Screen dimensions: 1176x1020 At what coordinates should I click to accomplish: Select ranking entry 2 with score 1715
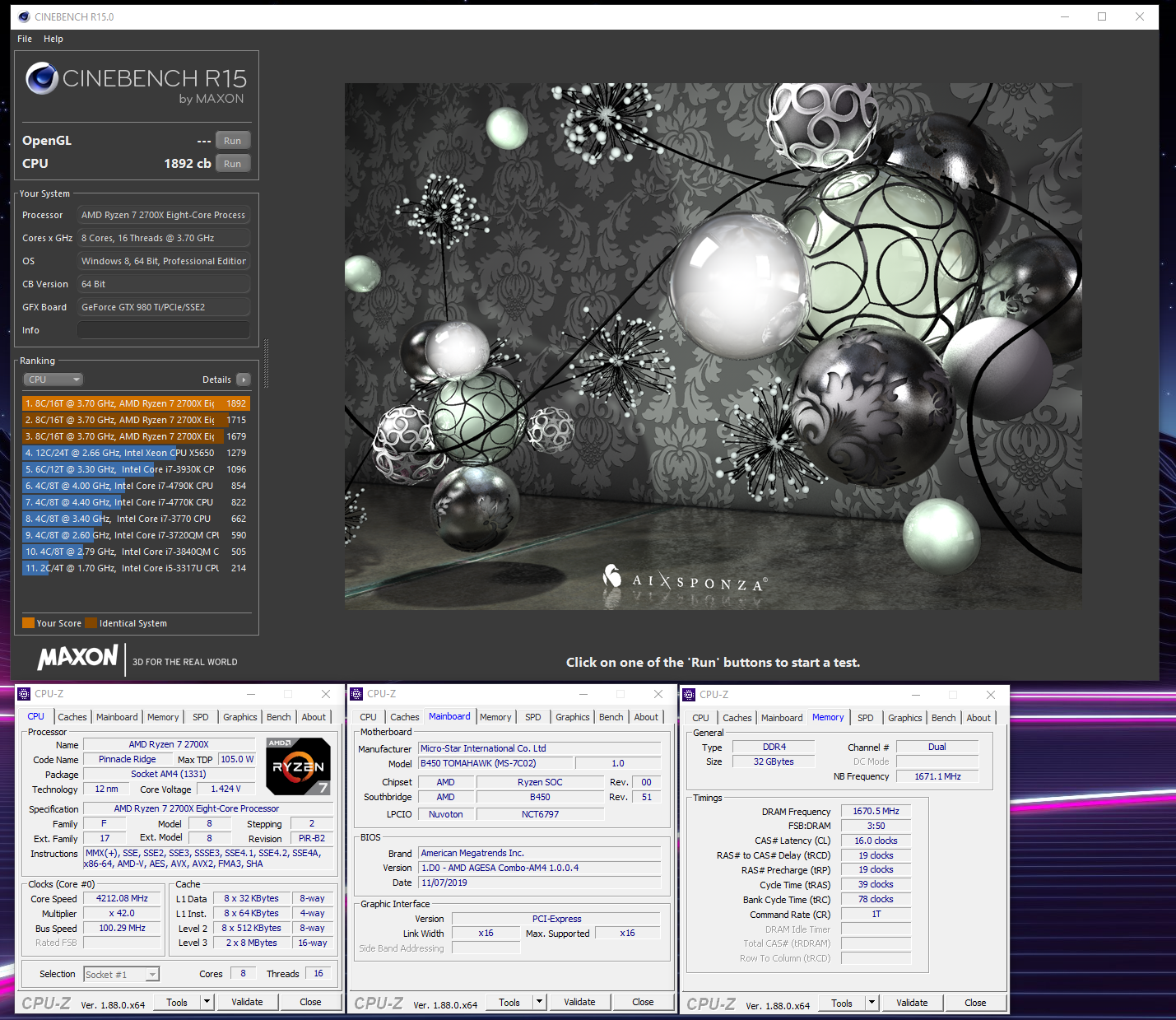click(x=136, y=420)
